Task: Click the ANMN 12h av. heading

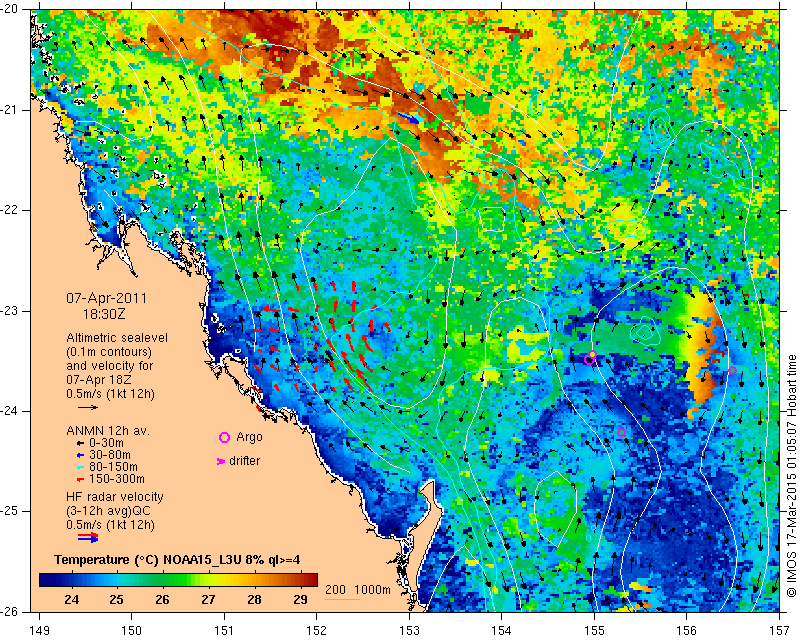Action: coord(108,430)
